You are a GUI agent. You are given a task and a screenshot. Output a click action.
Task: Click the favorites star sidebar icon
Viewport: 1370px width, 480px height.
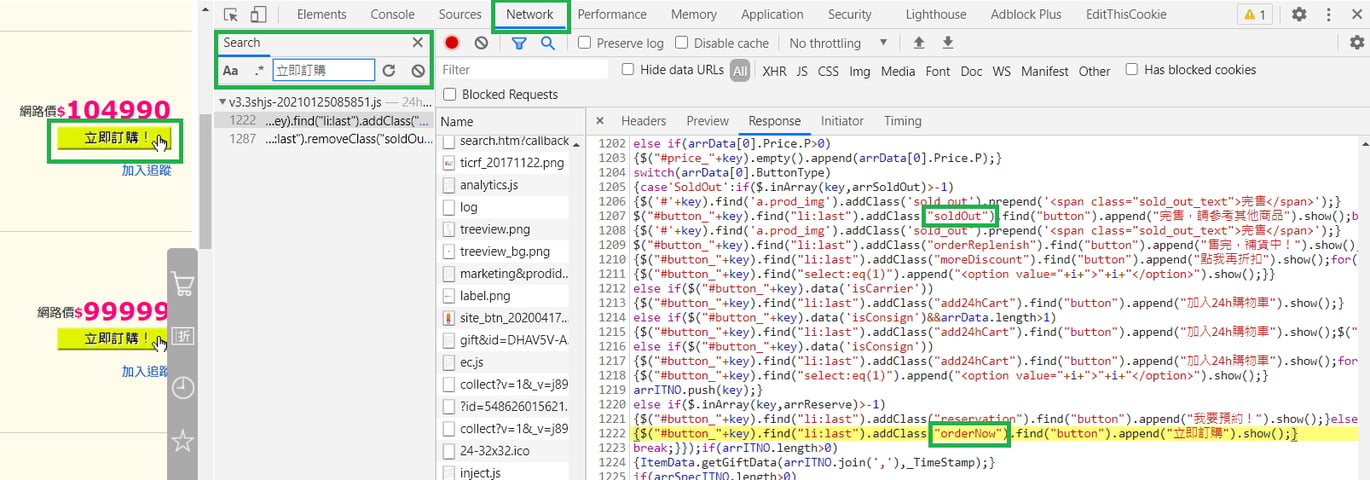tap(183, 440)
